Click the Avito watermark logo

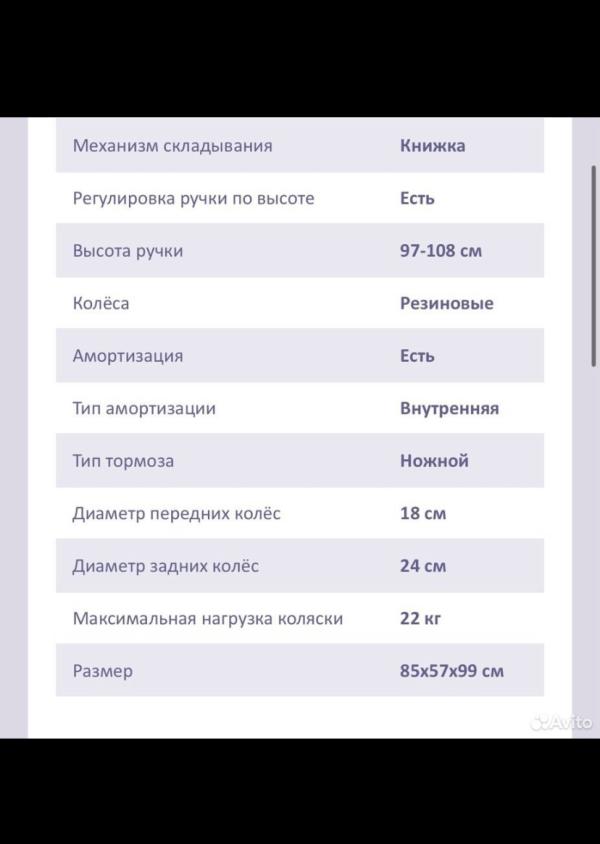[561, 722]
